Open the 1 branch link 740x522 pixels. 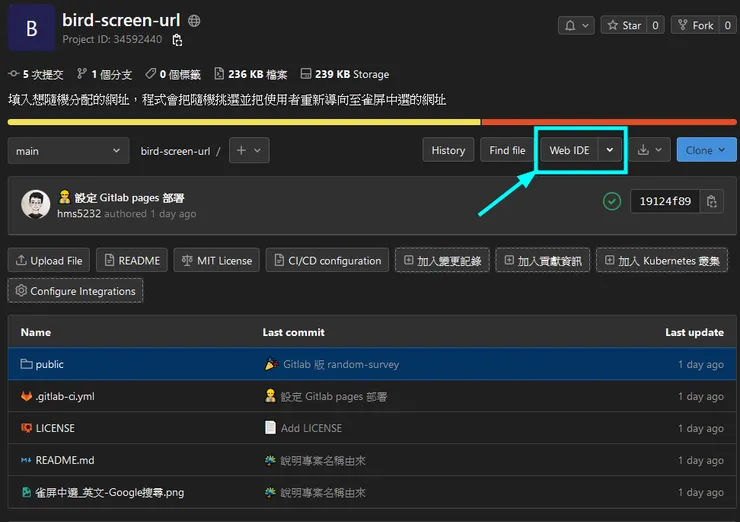[x=104, y=74]
